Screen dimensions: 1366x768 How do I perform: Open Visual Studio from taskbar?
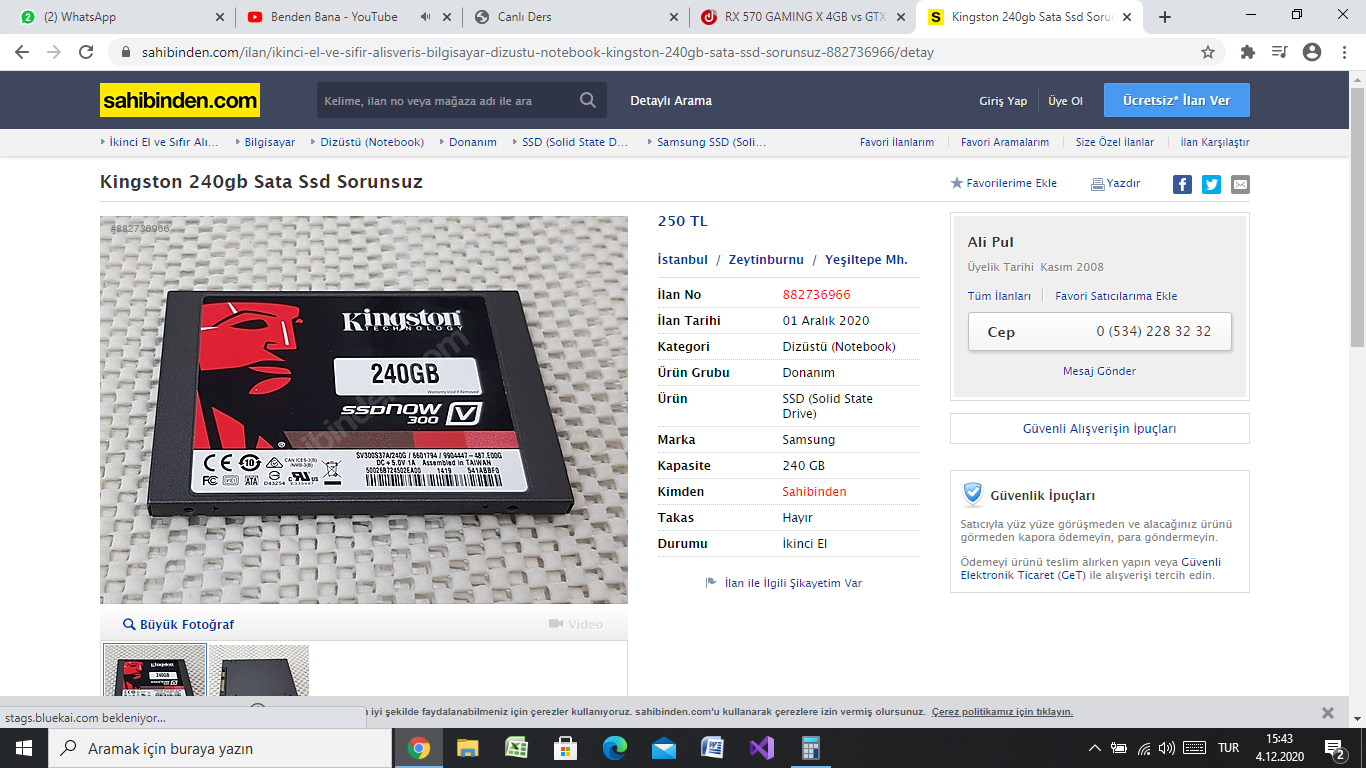tap(761, 748)
